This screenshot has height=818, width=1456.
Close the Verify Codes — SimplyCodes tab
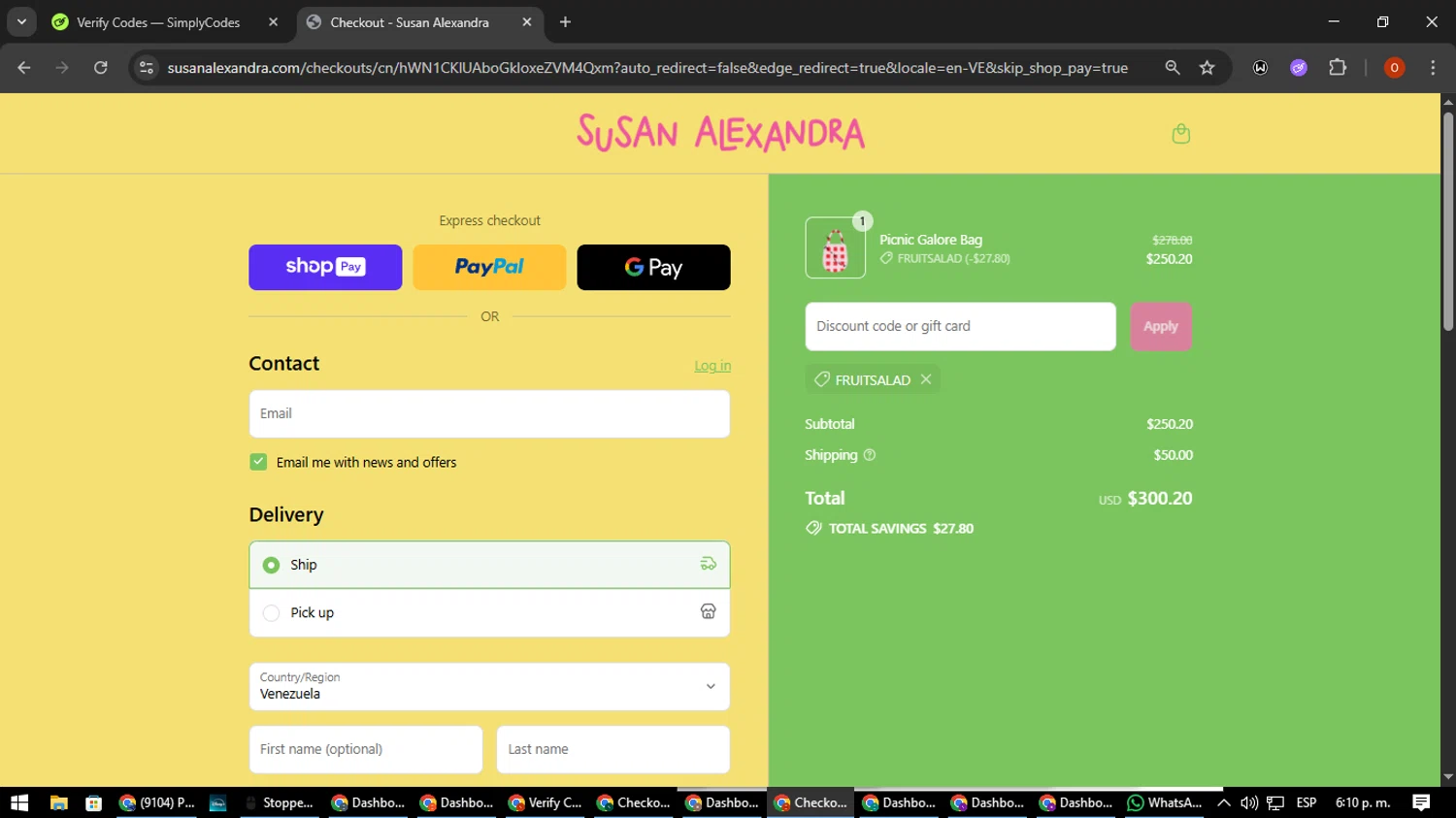(273, 22)
